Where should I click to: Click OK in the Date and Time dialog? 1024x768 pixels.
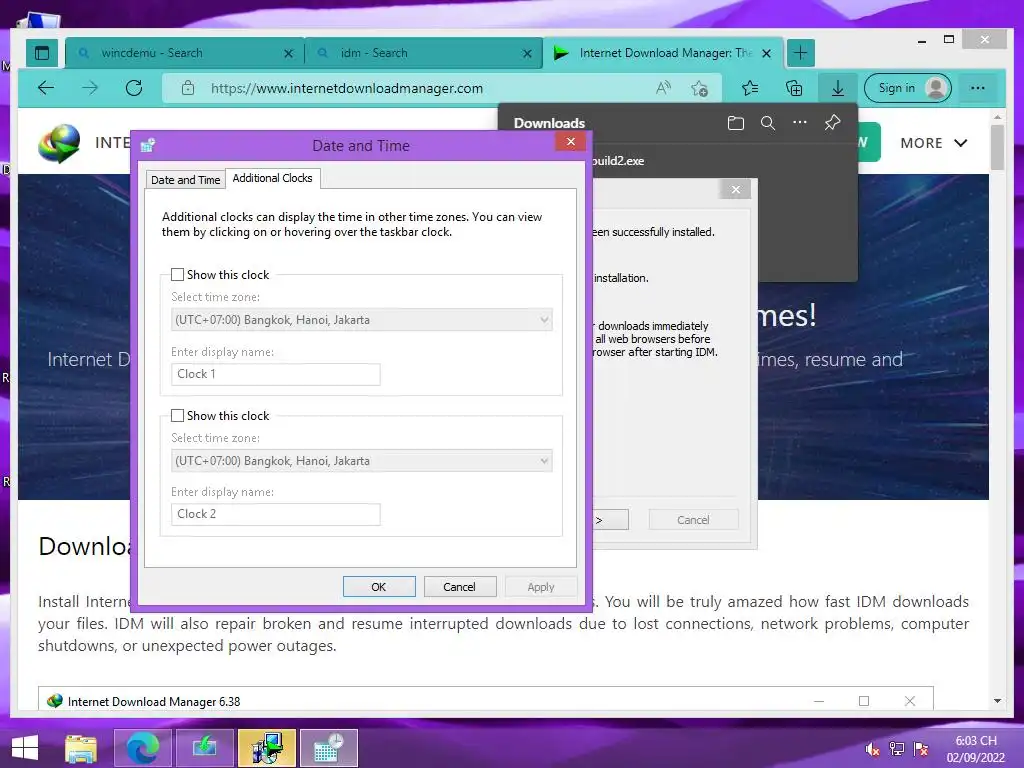pyautogui.click(x=379, y=586)
